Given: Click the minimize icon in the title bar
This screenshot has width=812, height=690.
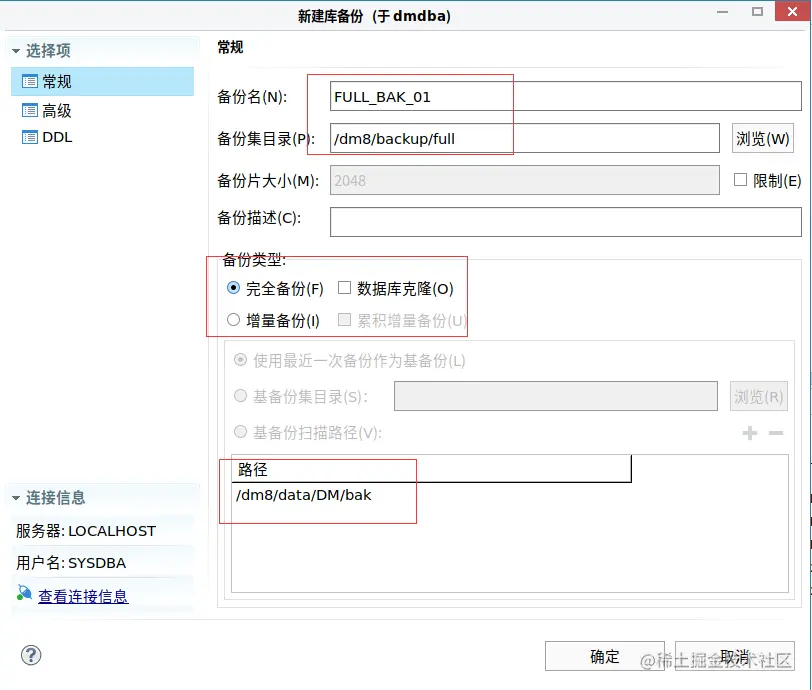Looking at the screenshot, I should (723, 11).
